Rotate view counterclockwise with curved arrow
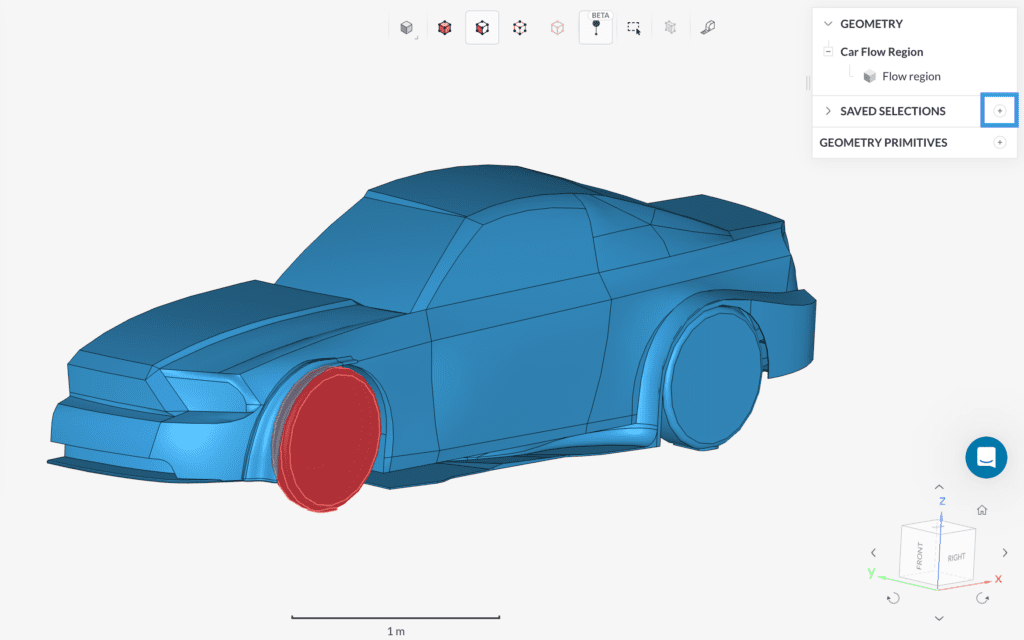1024x640 pixels. [893, 597]
